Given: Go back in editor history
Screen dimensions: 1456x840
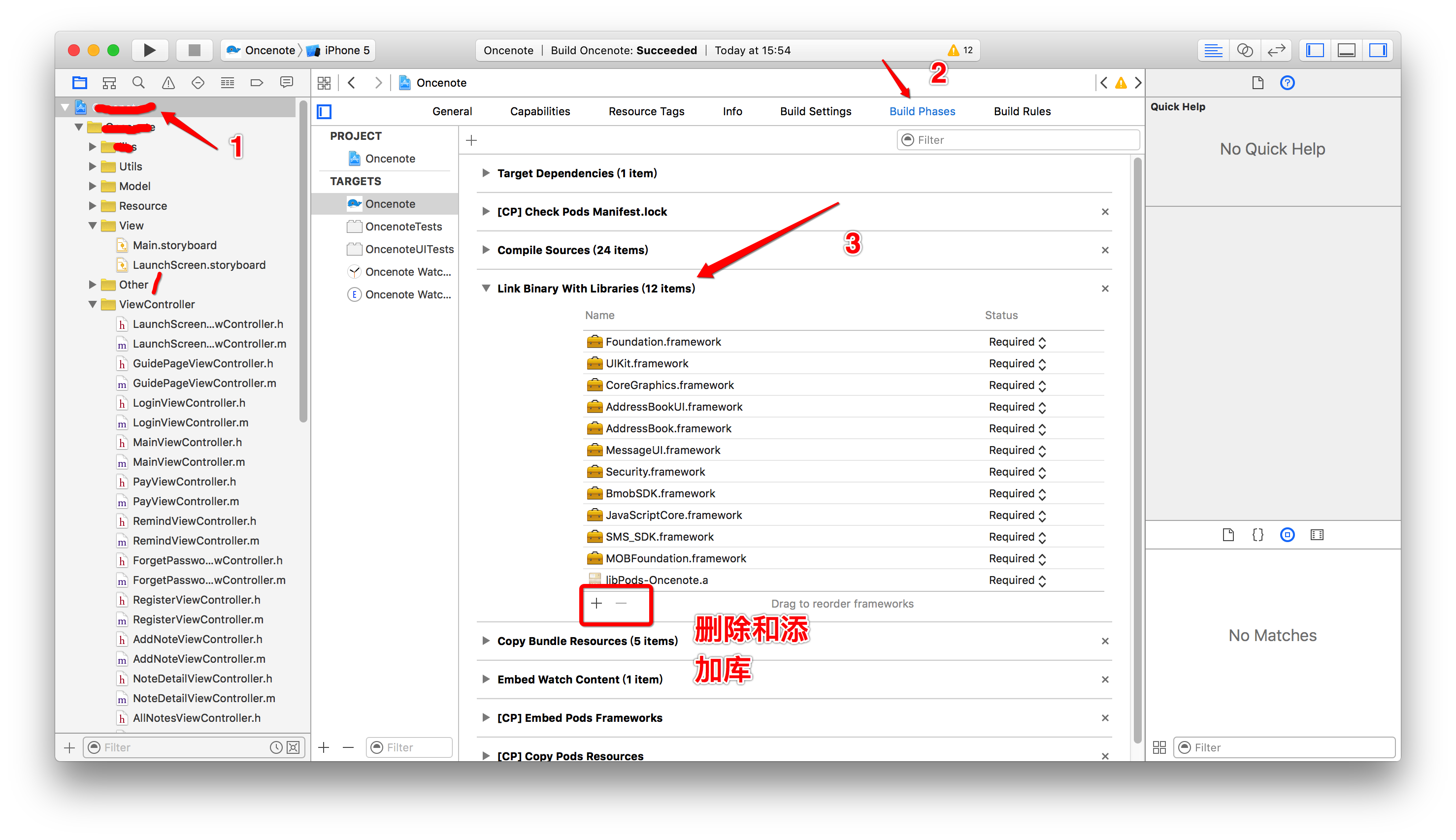Looking at the screenshot, I should [x=352, y=83].
